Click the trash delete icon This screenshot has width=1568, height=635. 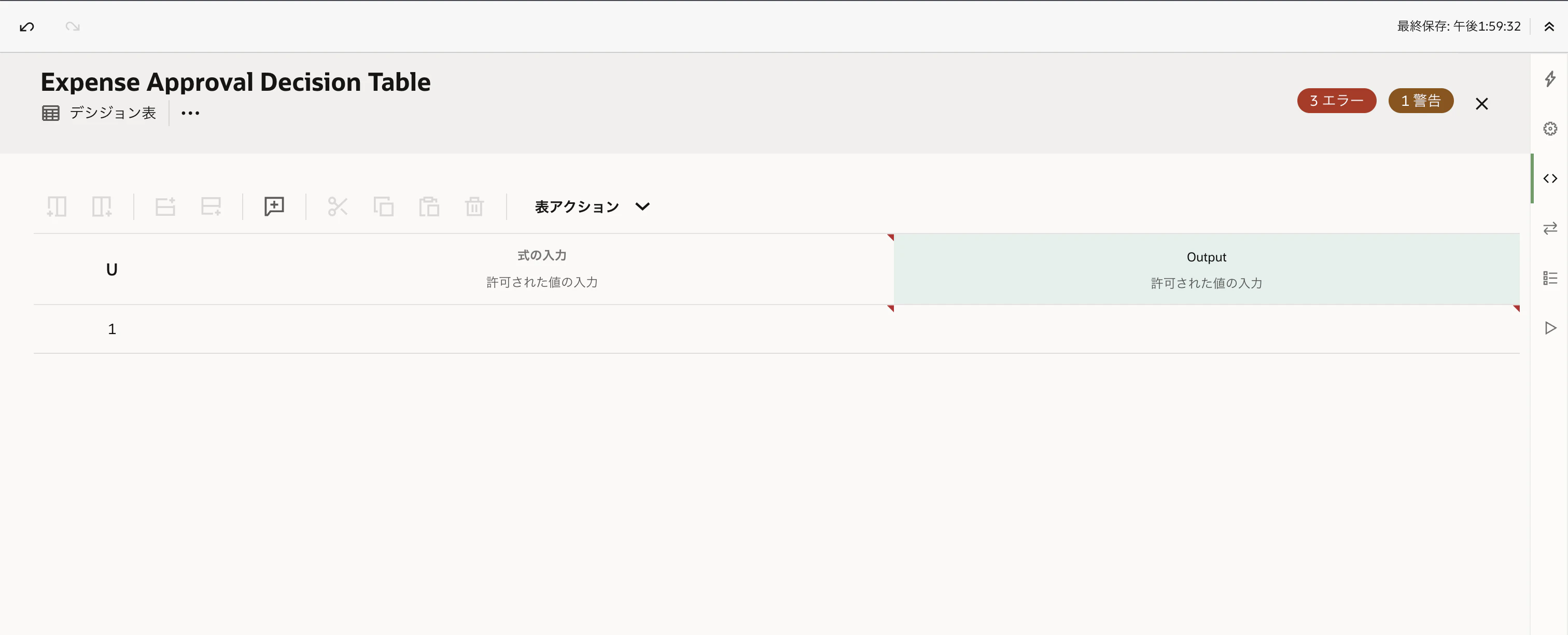click(474, 206)
